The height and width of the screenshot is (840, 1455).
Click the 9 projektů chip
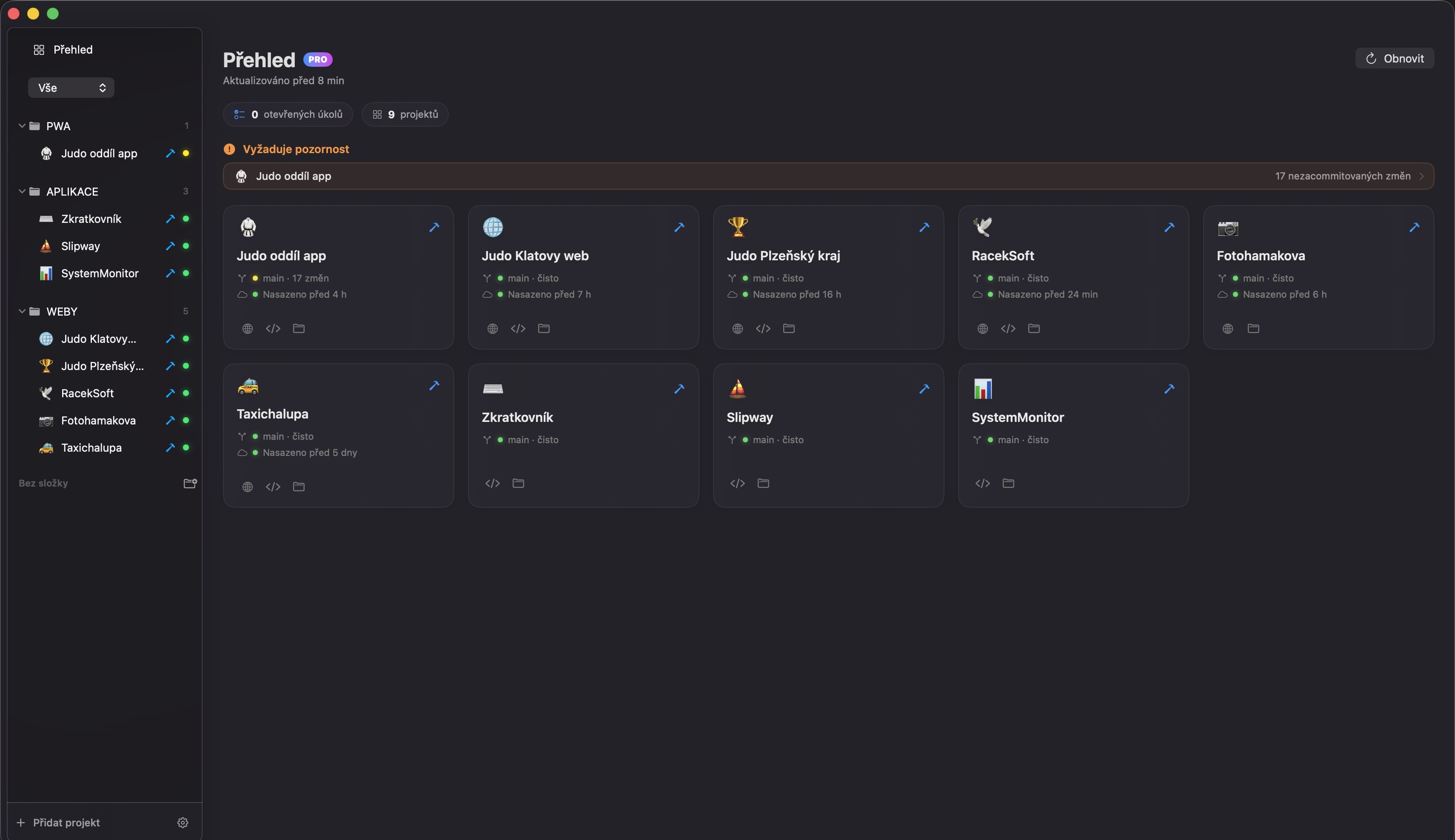click(x=405, y=114)
